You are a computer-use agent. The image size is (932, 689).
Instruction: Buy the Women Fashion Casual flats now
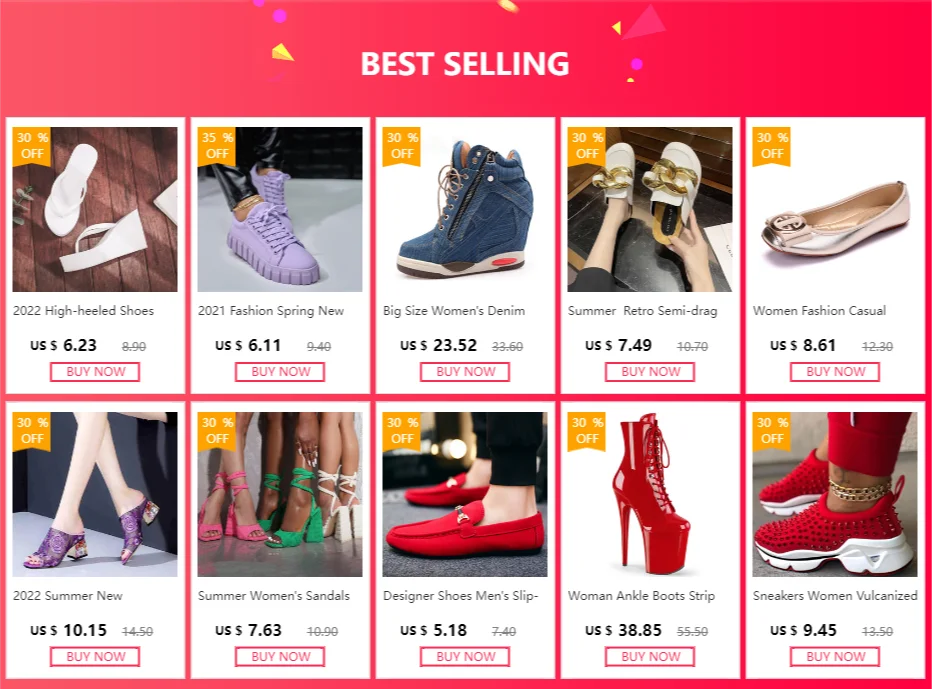point(835,372)
